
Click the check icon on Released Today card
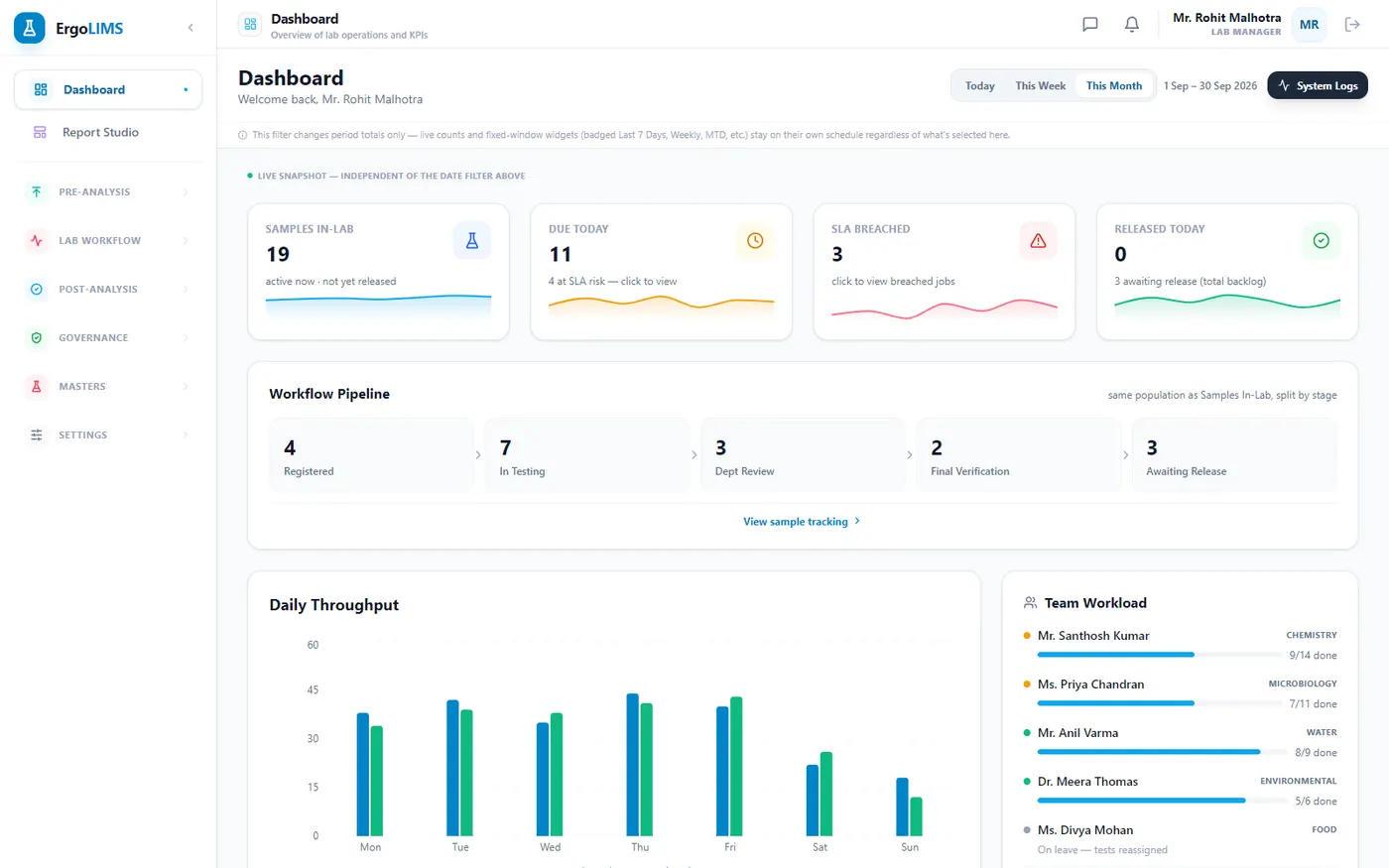pos(1321,241)
